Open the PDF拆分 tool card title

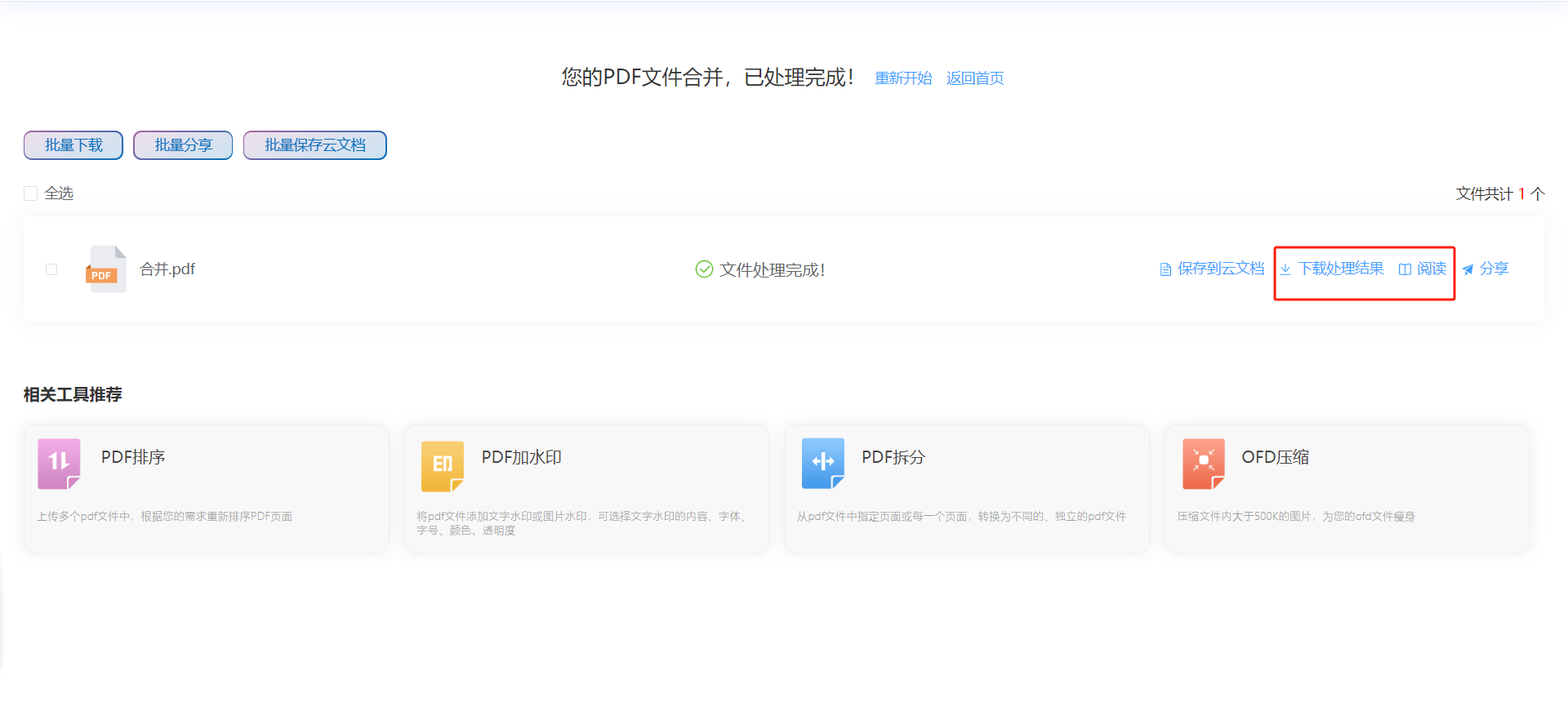click(893, 457)
